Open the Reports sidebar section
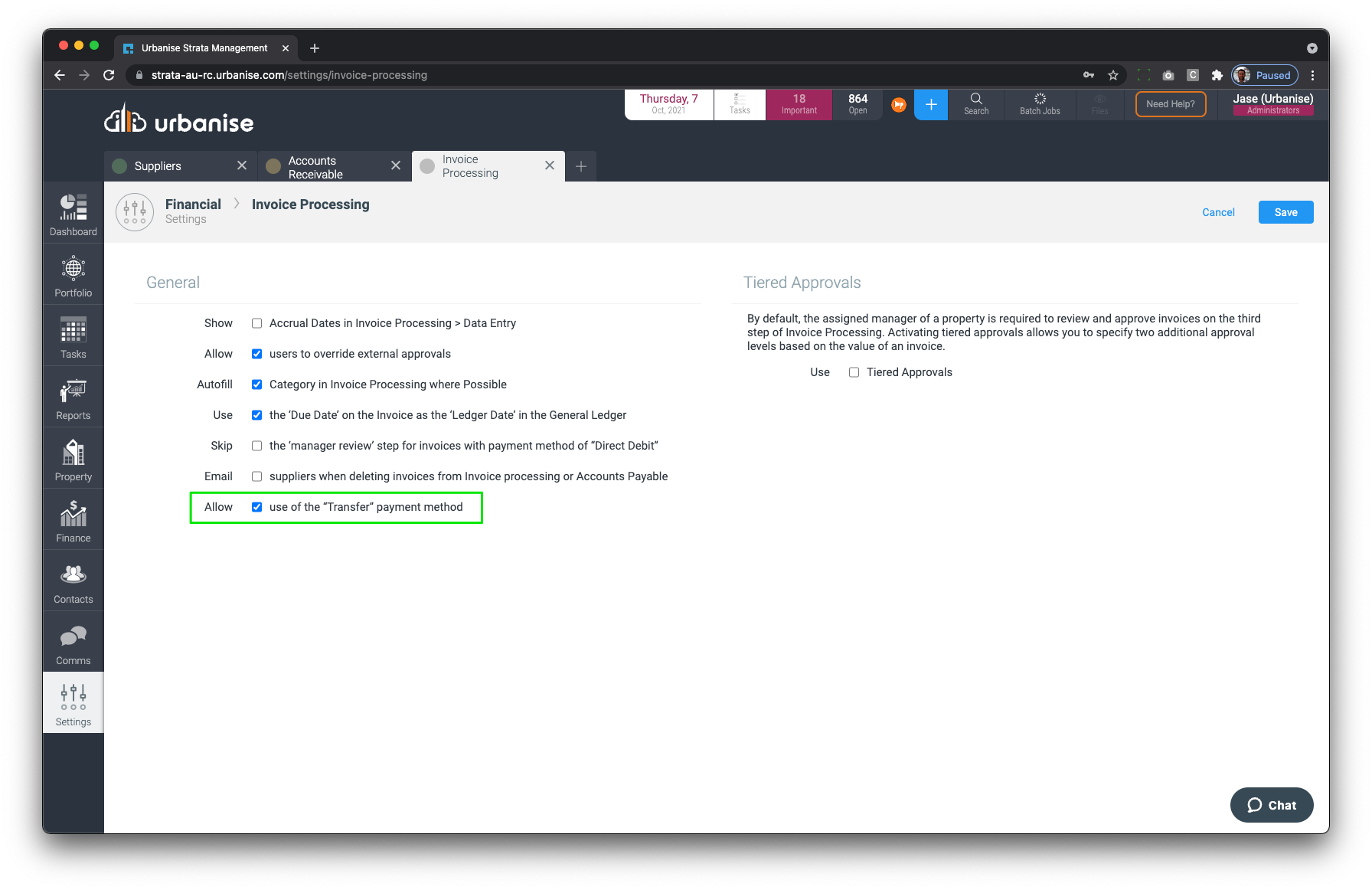Viewport: 1372px width, 890px height. (x=73, y=398)
